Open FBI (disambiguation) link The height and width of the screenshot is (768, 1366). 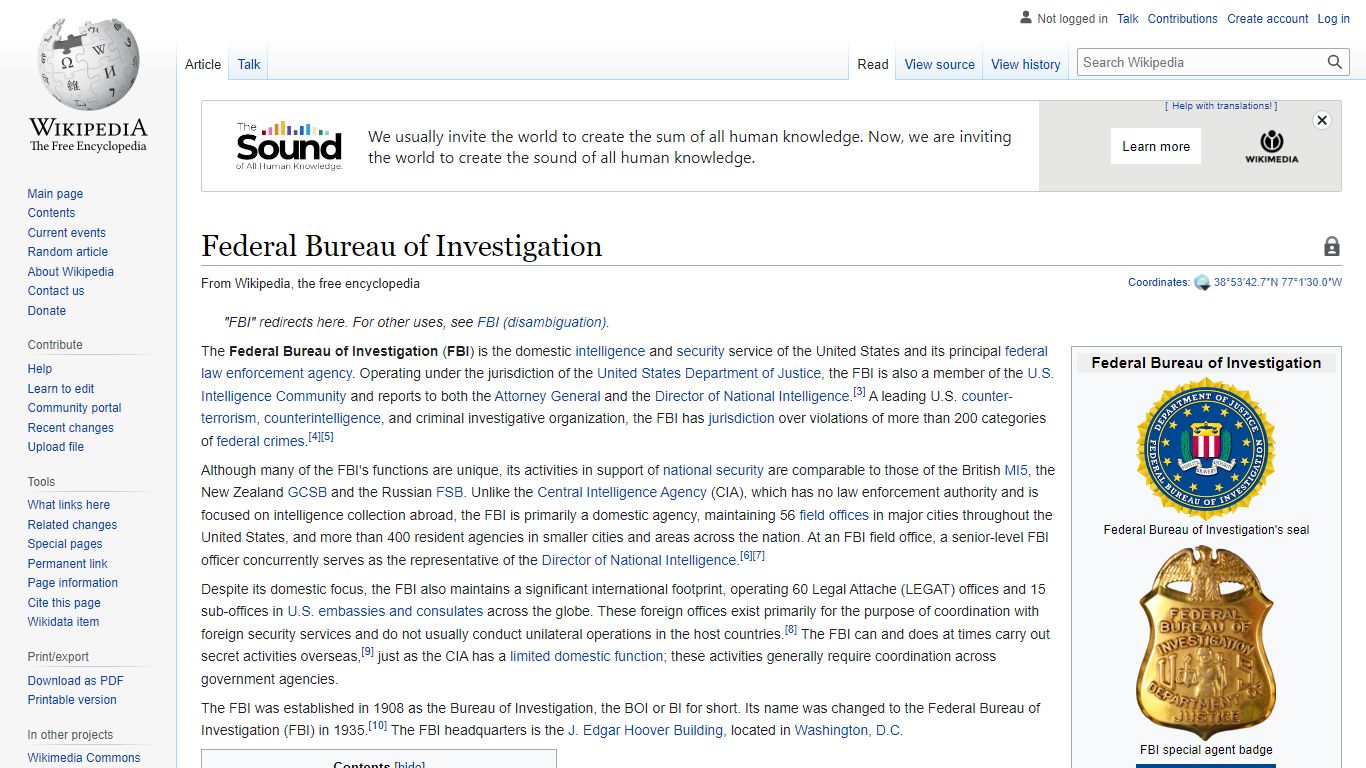[x=542, y=322]
